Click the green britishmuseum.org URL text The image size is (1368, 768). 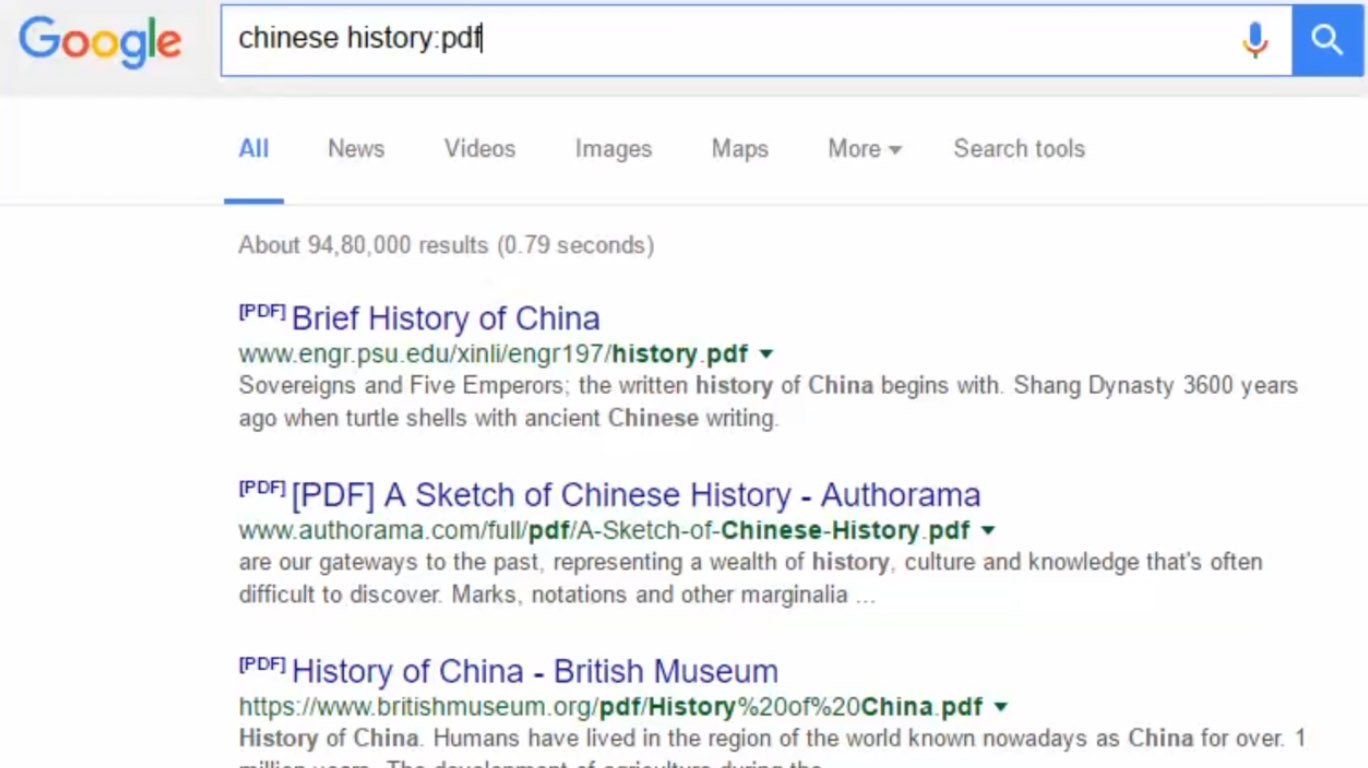(x=610, y=707)
